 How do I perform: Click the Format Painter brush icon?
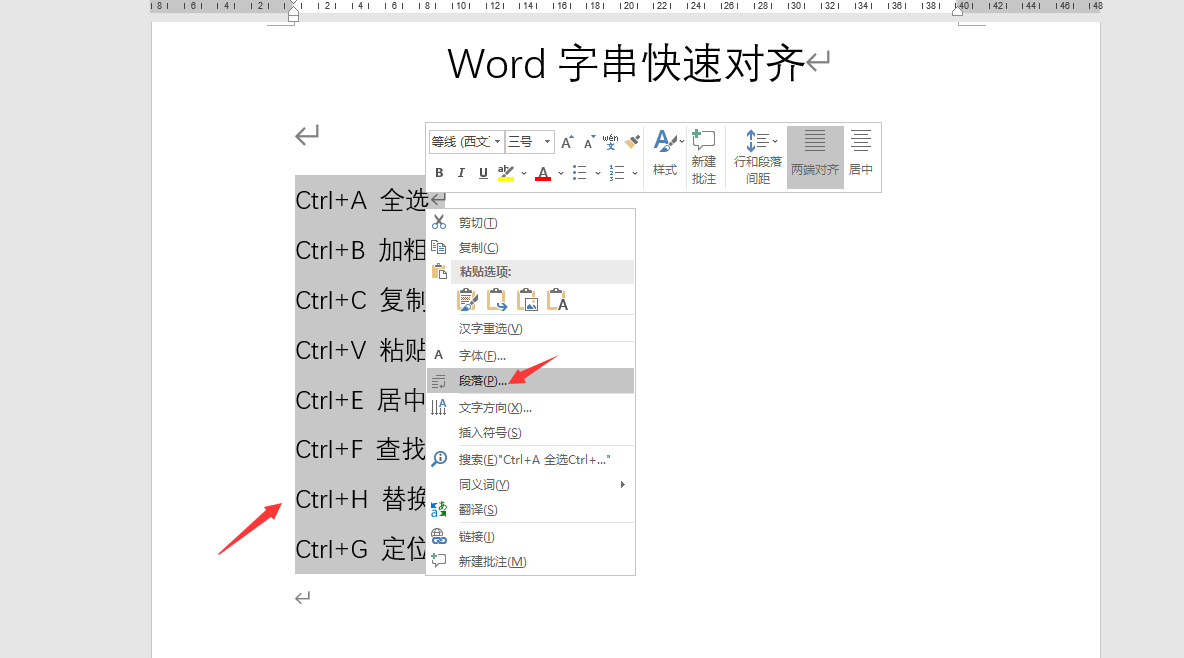[632, 142]
